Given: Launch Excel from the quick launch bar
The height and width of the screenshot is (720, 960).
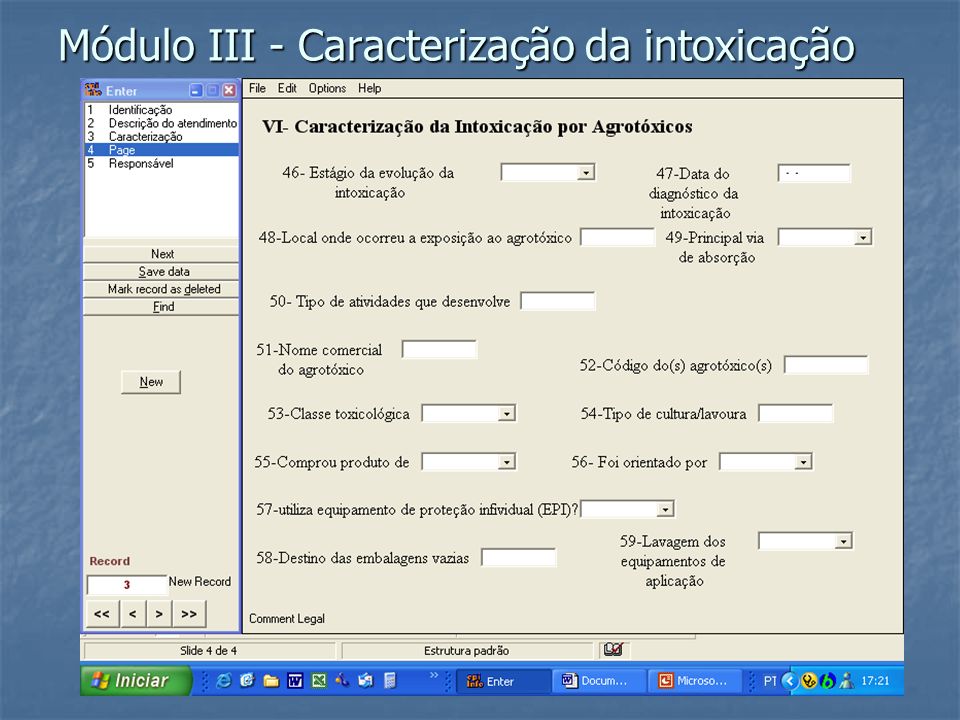Looking at the screenshot, I should click(318, 681).
